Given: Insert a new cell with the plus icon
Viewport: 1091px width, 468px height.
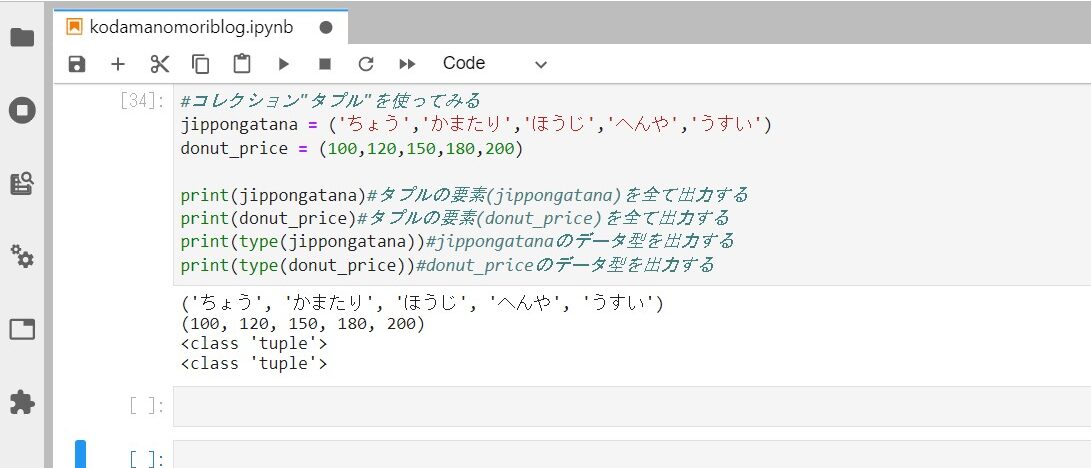Looking at the screenshot, I should click(x=118, y=64).
